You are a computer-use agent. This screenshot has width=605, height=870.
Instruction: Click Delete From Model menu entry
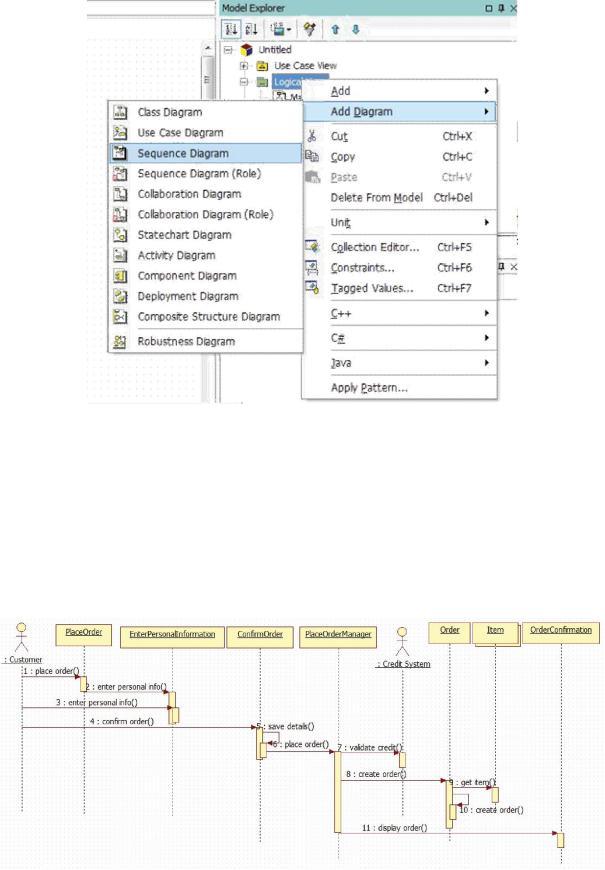(x=400, y=198)
